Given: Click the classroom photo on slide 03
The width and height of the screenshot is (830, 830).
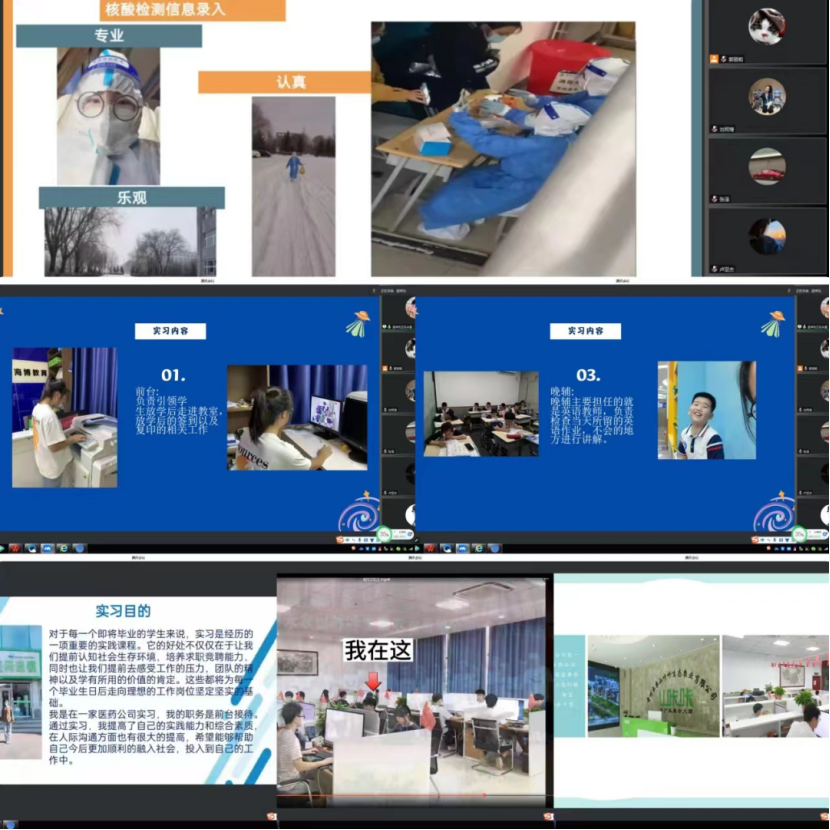Looking at the screenshot, I should [481, 413].
